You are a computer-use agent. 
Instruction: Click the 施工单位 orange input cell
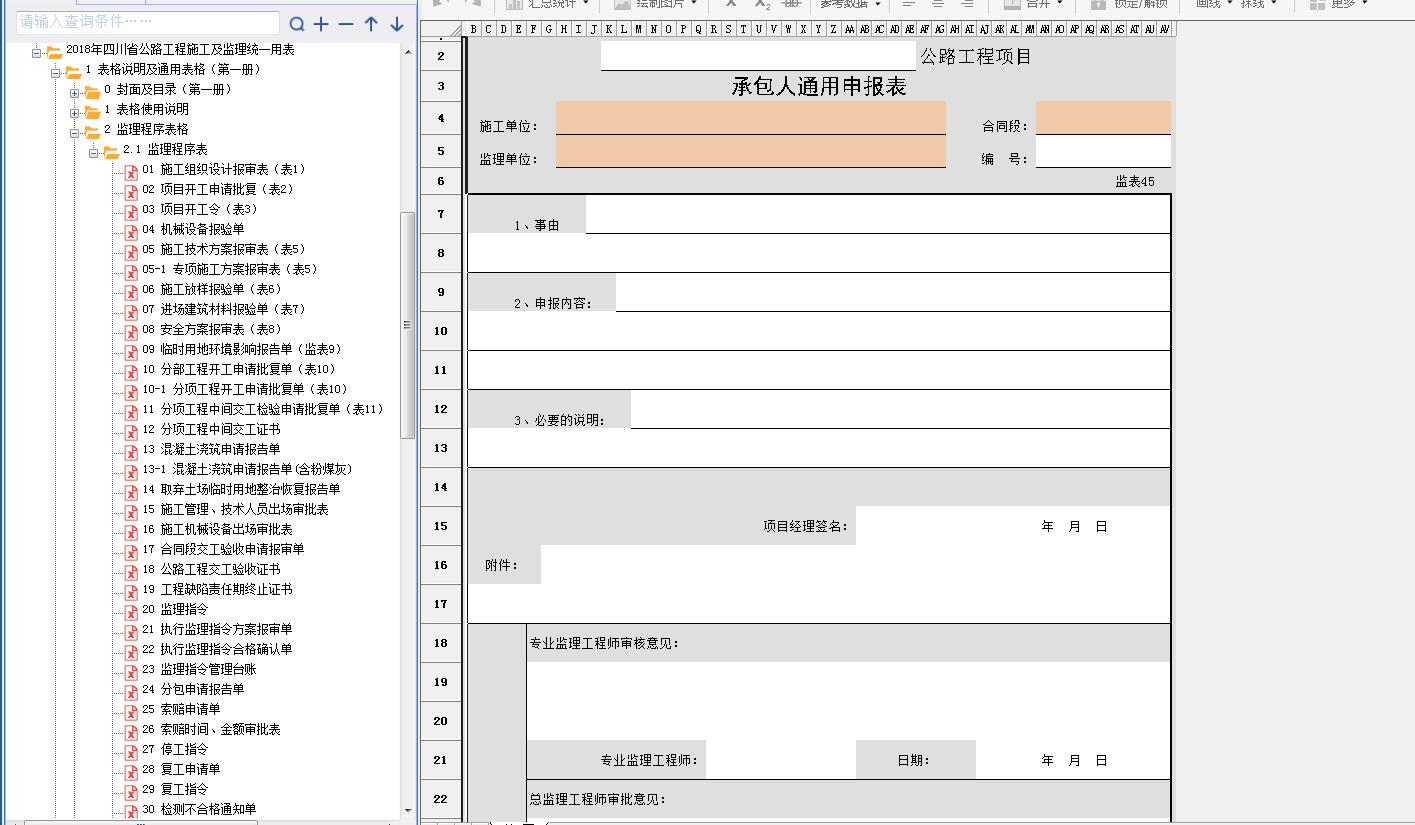point(751,118)
